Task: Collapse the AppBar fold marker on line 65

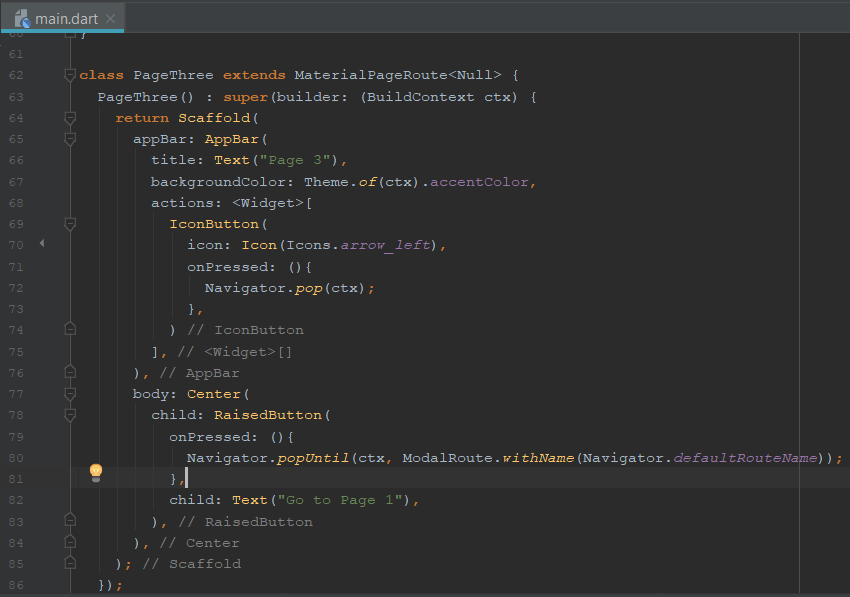Action: tap(70, 139)
